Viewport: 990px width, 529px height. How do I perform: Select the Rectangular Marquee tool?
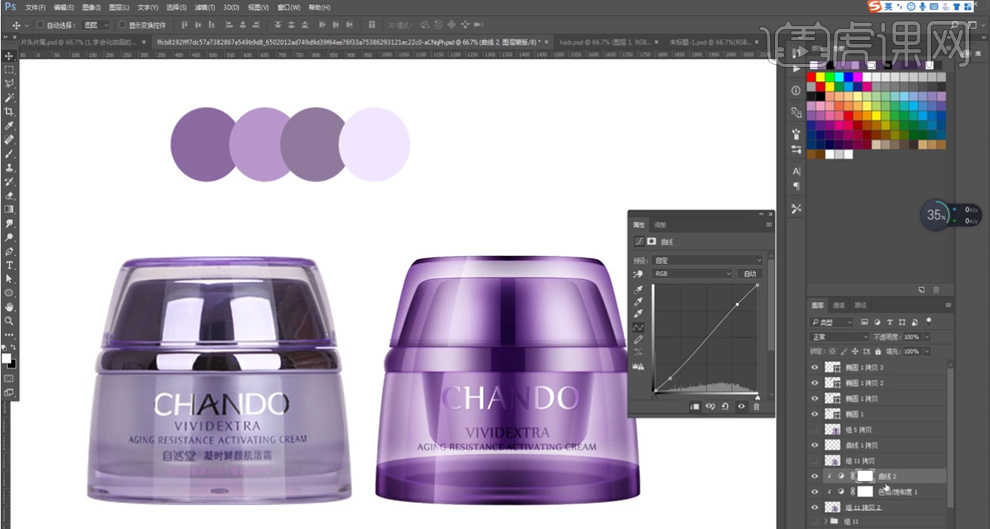tap(9, 70)
